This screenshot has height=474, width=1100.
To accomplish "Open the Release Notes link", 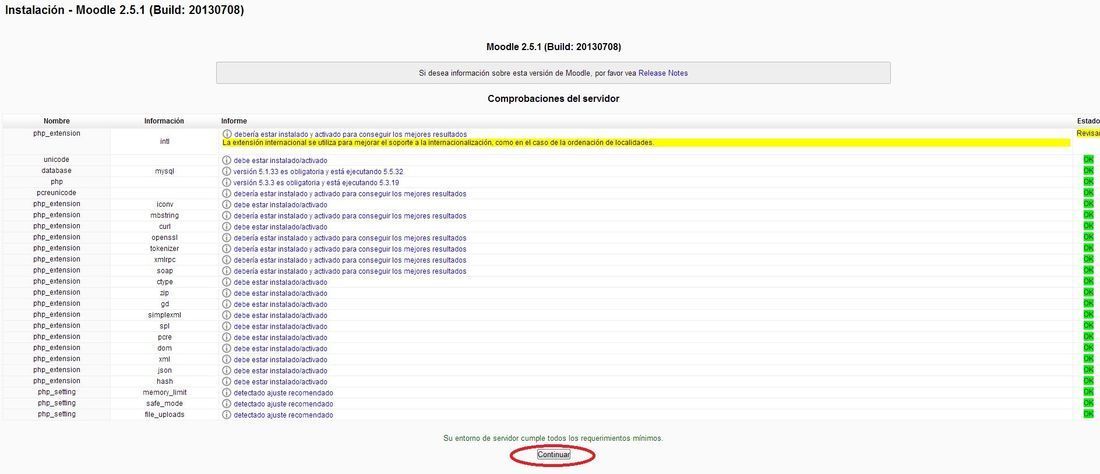I will [x=663, y=73].
